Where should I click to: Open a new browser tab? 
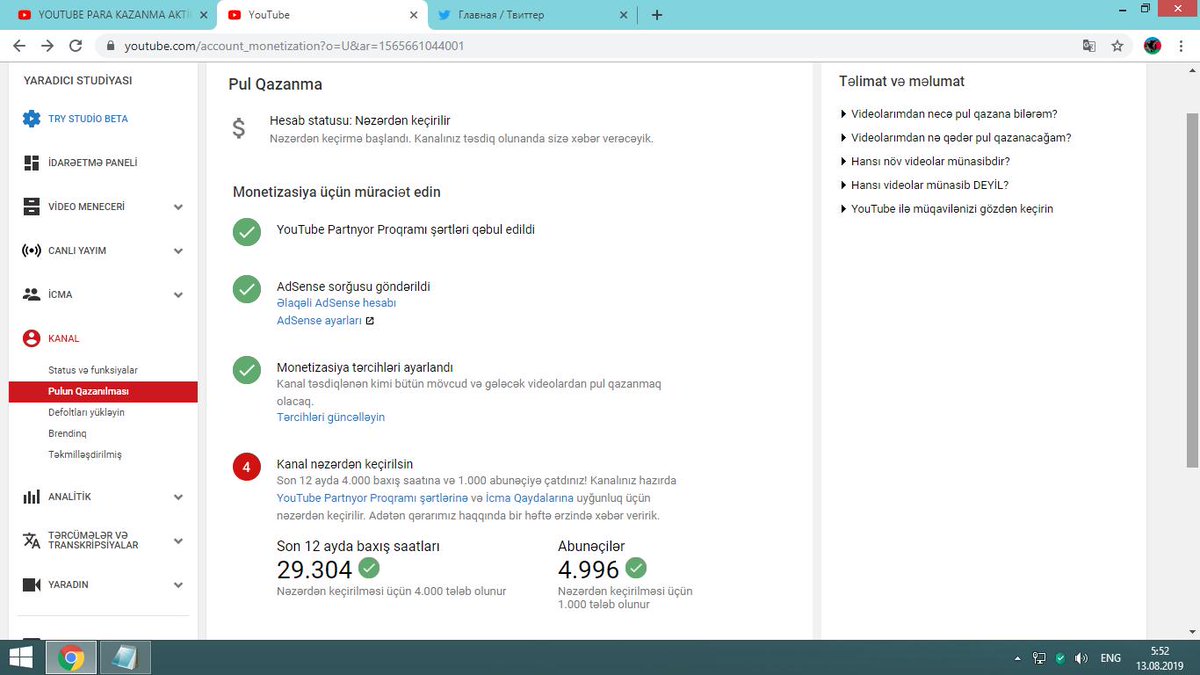point(657,15)
